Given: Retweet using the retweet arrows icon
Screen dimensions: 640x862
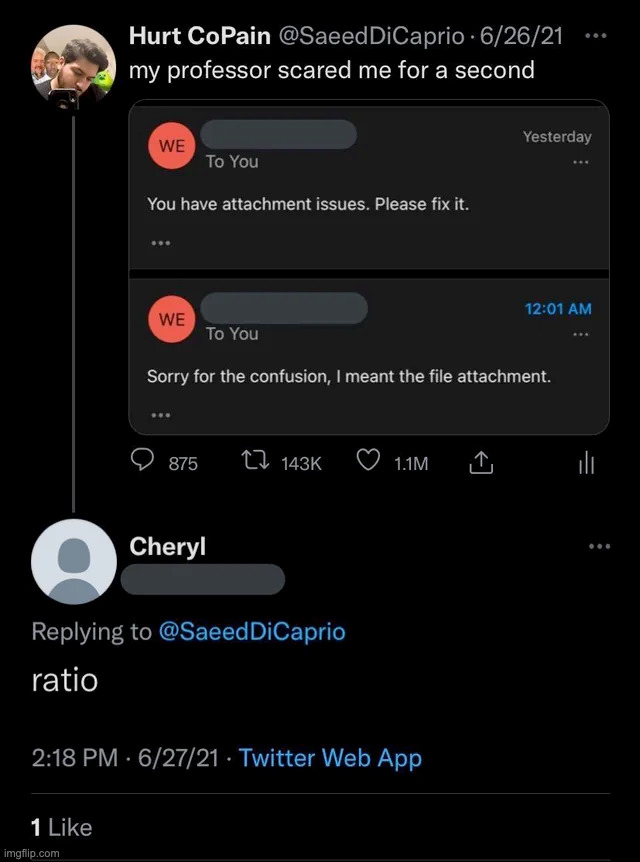Looking at the screenshot, I should point(257,461).
